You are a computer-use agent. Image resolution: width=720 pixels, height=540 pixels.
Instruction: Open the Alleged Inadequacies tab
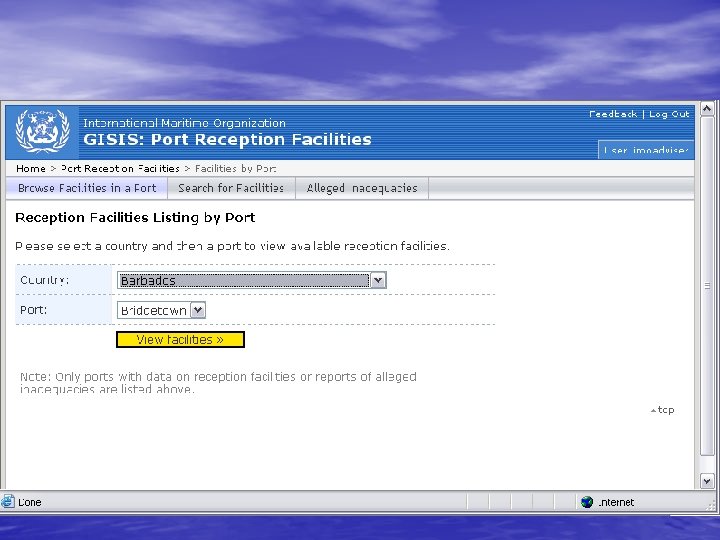(x=362, y=188)
